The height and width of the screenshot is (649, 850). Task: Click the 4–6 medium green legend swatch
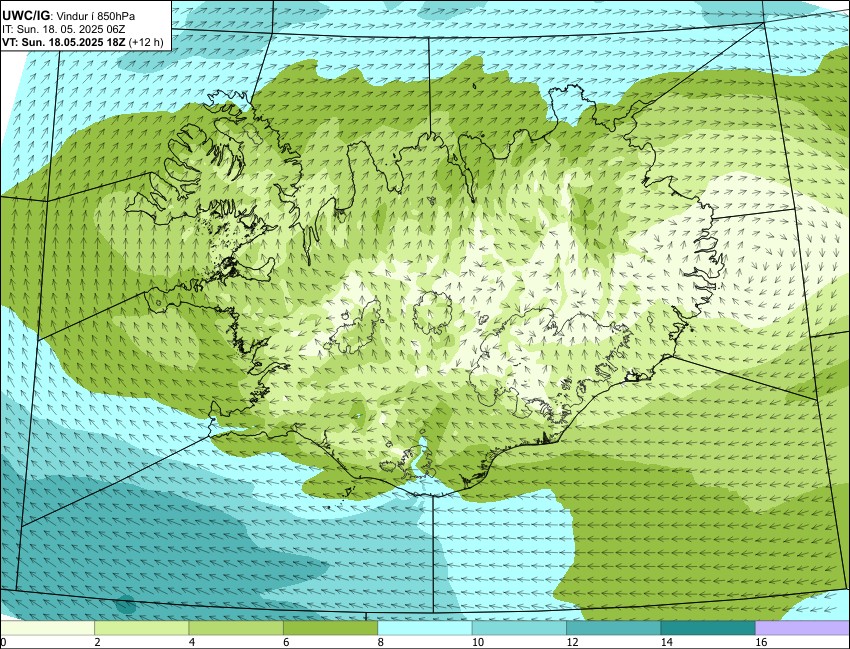point(236,628)
